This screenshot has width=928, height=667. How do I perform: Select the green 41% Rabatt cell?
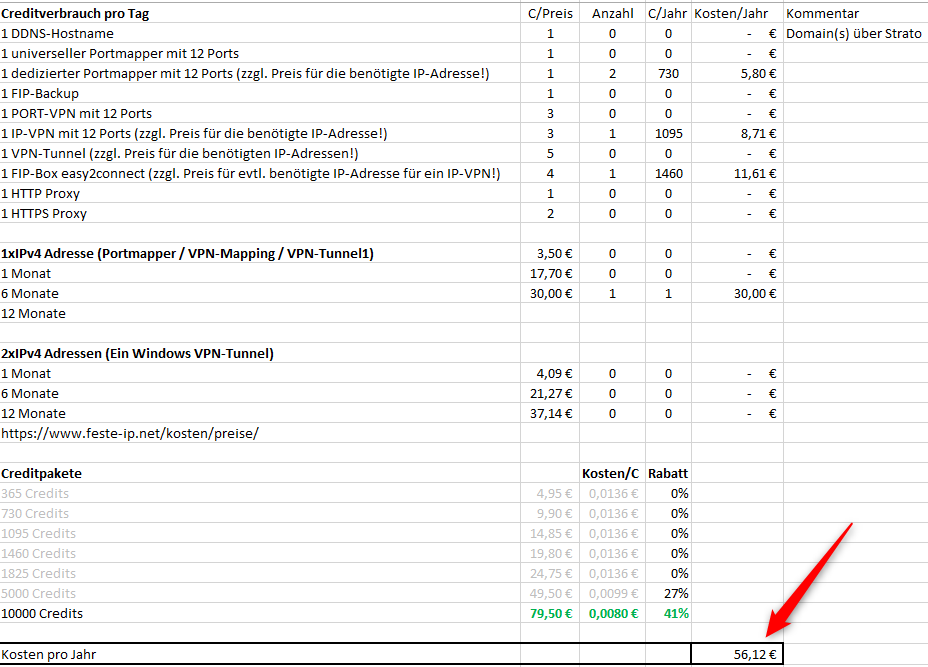tap(668, 613)
